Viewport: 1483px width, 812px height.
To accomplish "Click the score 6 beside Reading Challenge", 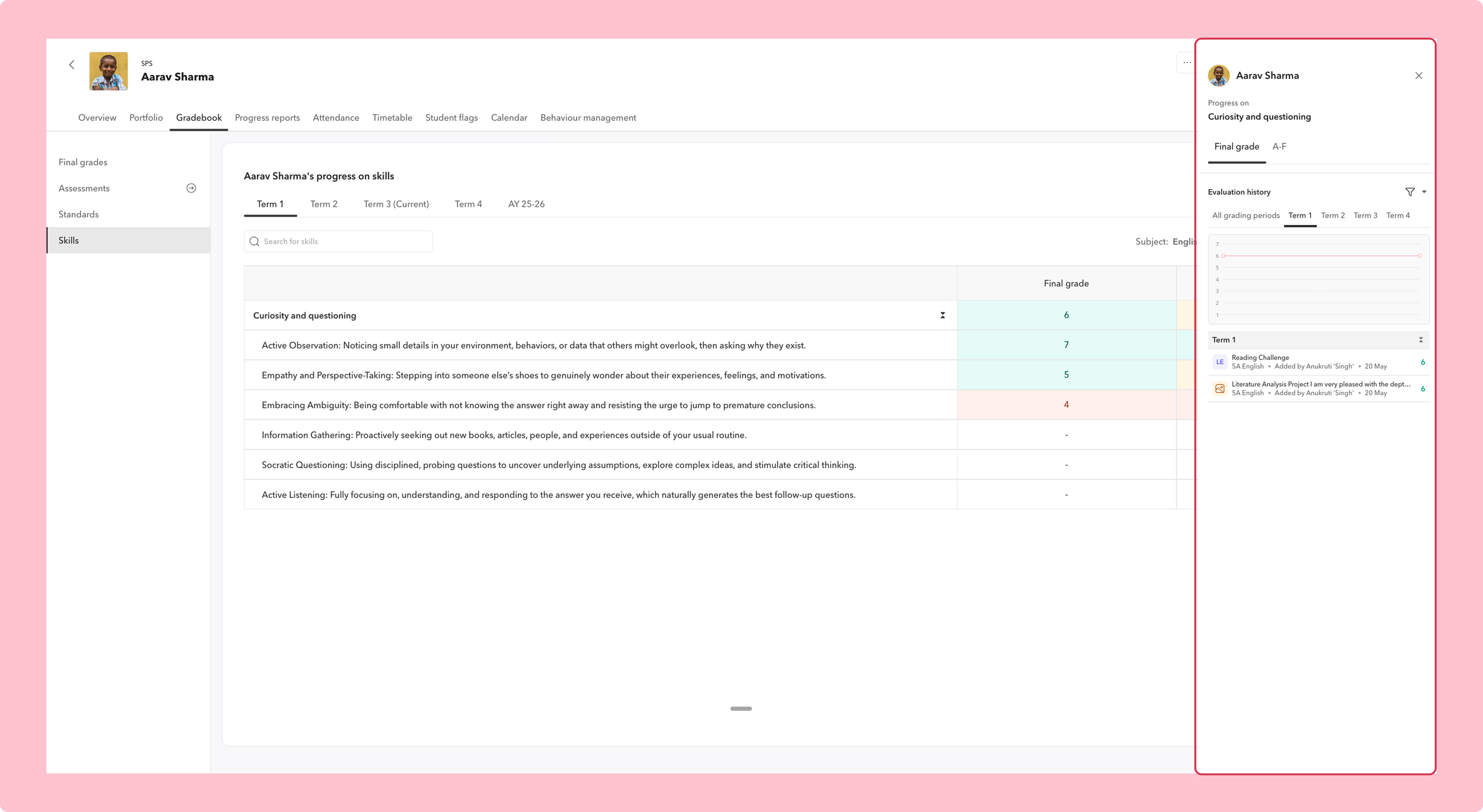I will pyautogui.click(x=1423, y=362).
